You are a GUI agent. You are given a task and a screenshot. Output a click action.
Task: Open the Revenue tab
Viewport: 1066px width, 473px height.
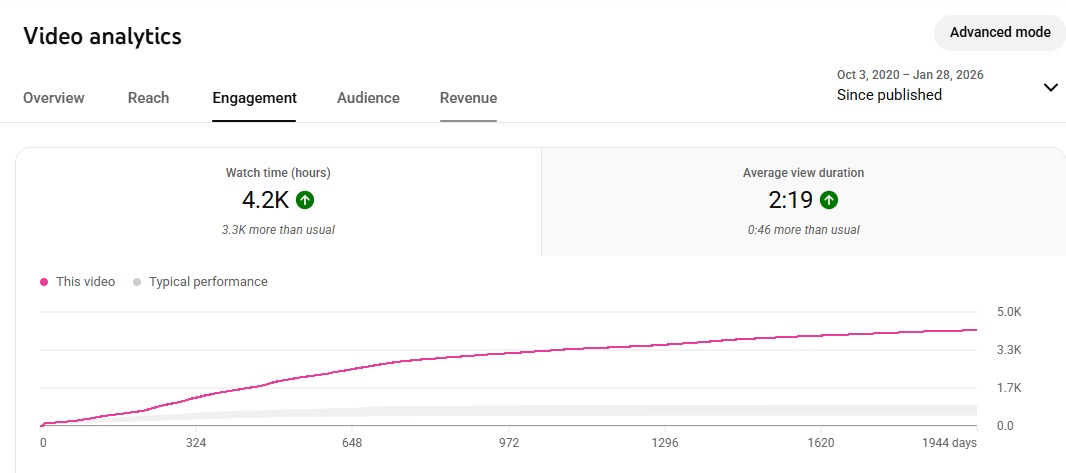(468, 98)
